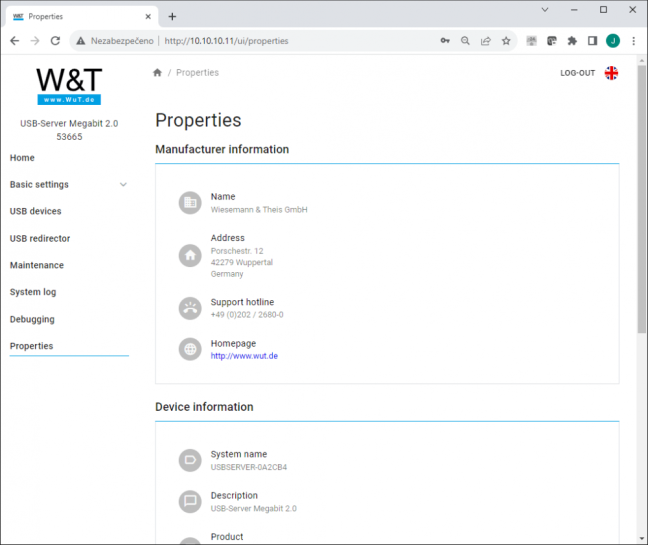Close the Properties browser tab
The width and height of the screenshot is (648, 545).
pos(148,17)
